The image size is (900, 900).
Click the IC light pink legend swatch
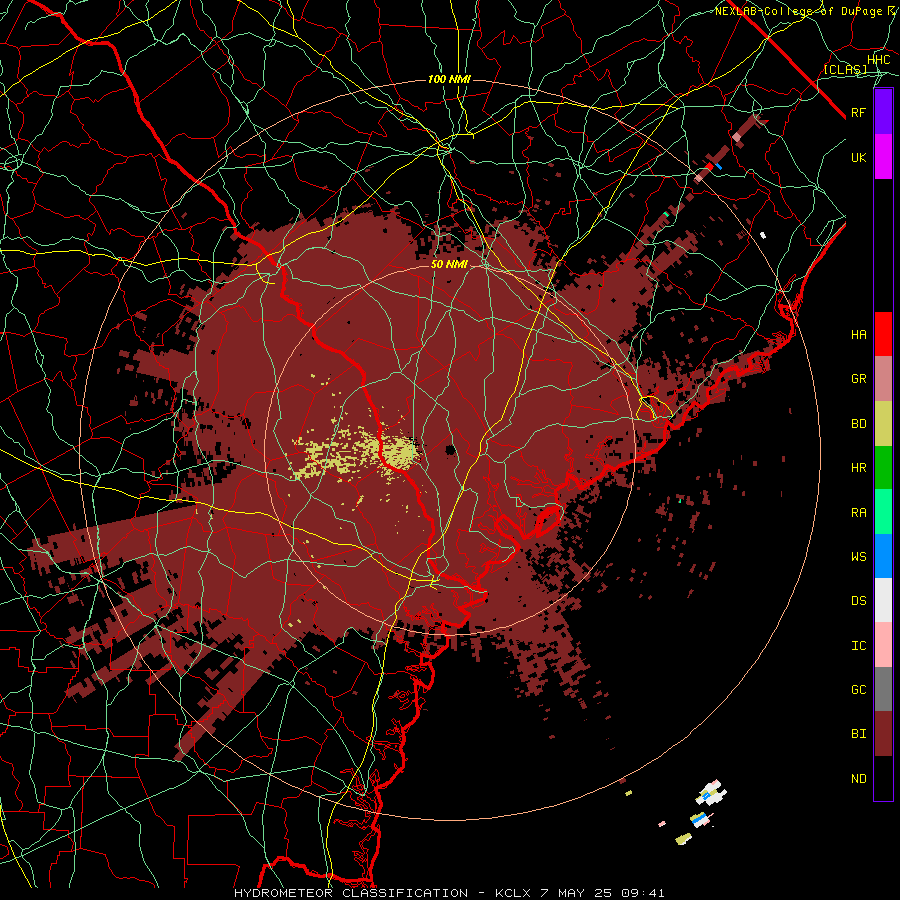coord(883,645)
